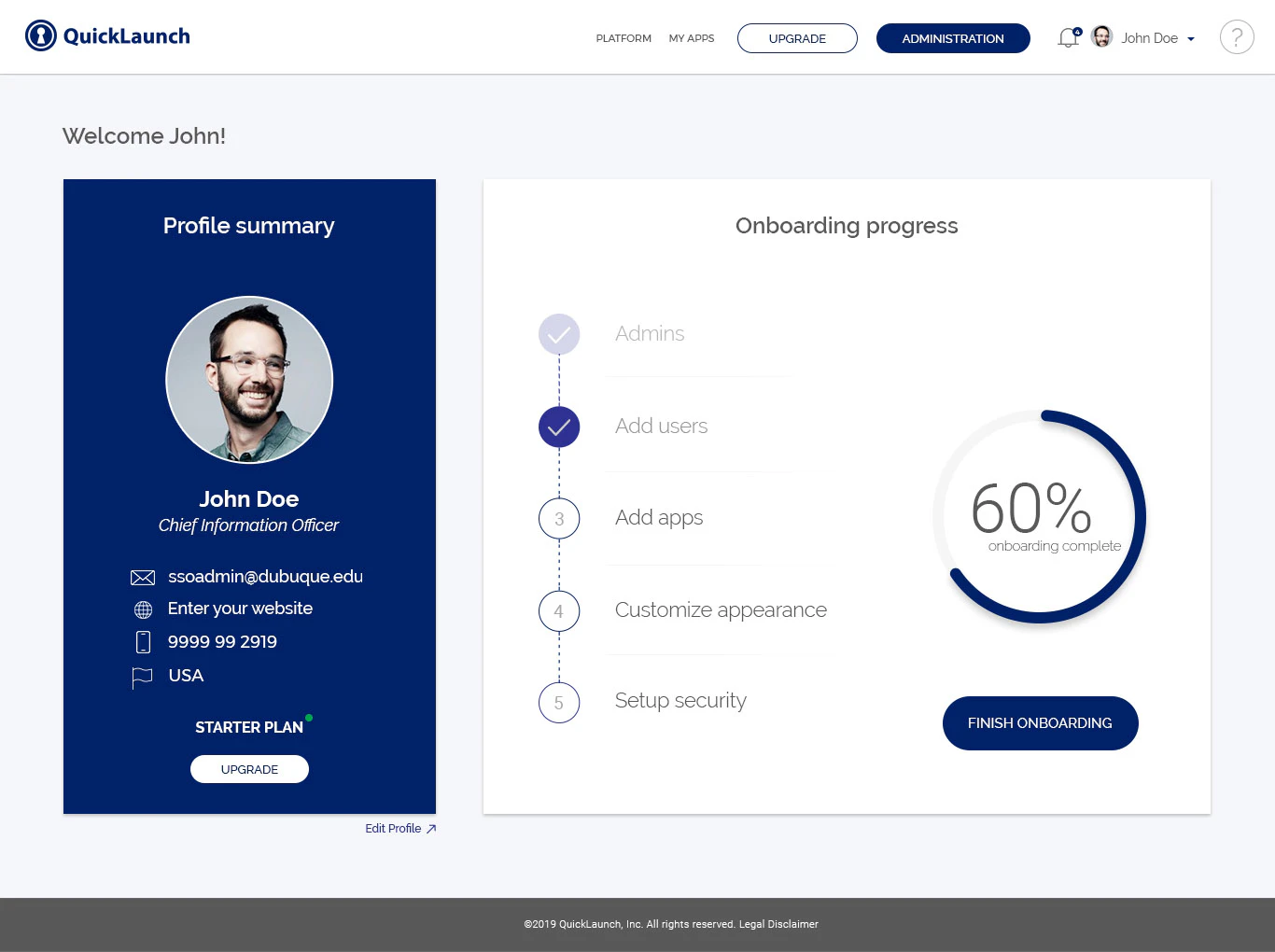Click the QuickLaunch logo
The width and height of the screenshot is (1275, 952).
coord(106,35)
